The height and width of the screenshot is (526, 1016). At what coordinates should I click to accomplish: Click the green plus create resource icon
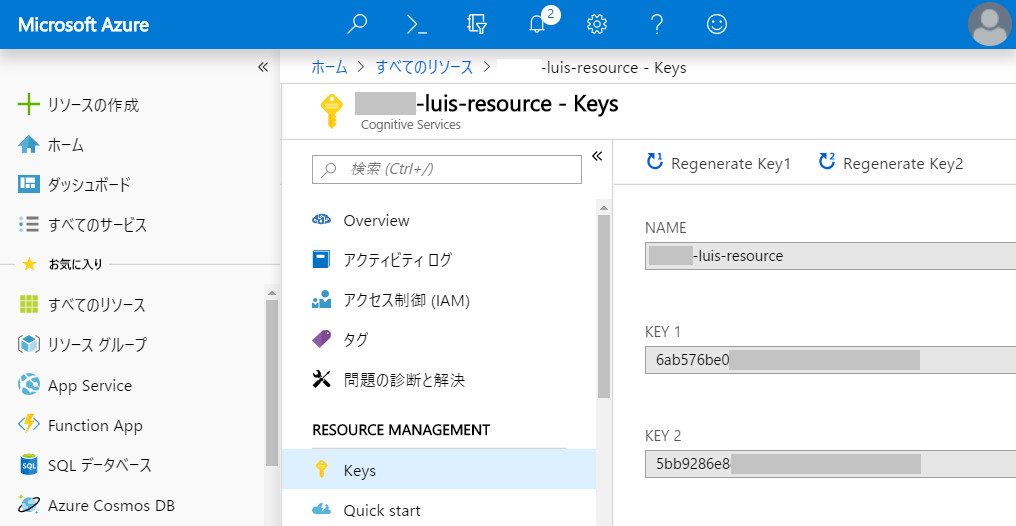tap(29, 104)
